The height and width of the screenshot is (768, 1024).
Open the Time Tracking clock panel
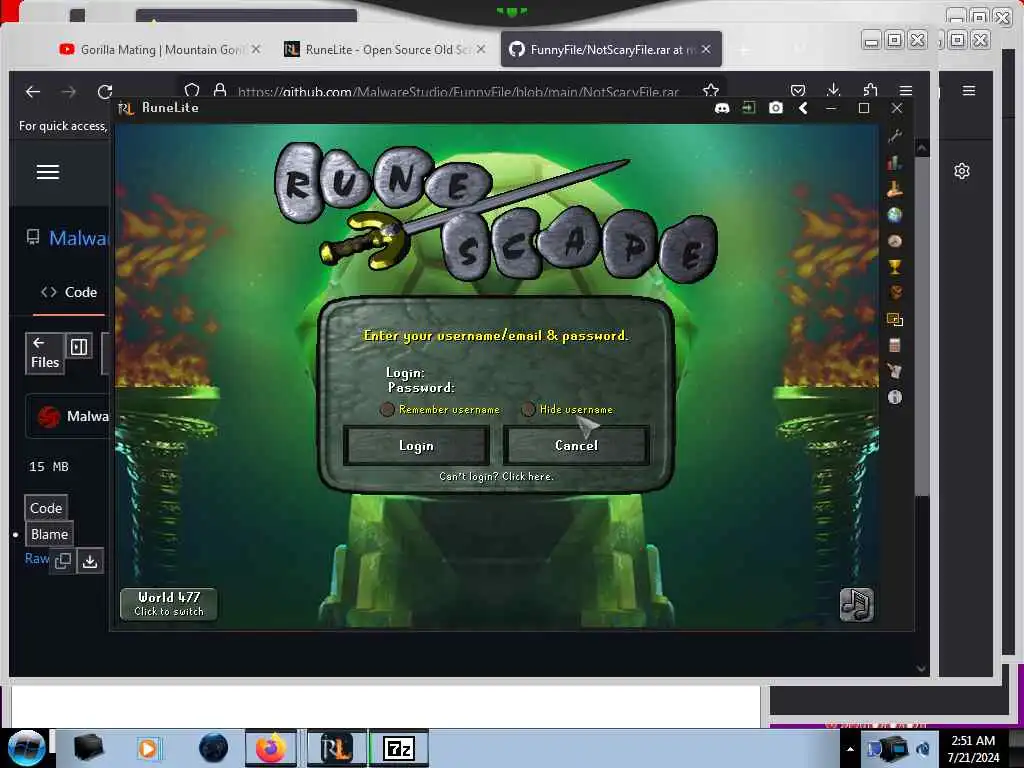point(895,241)
